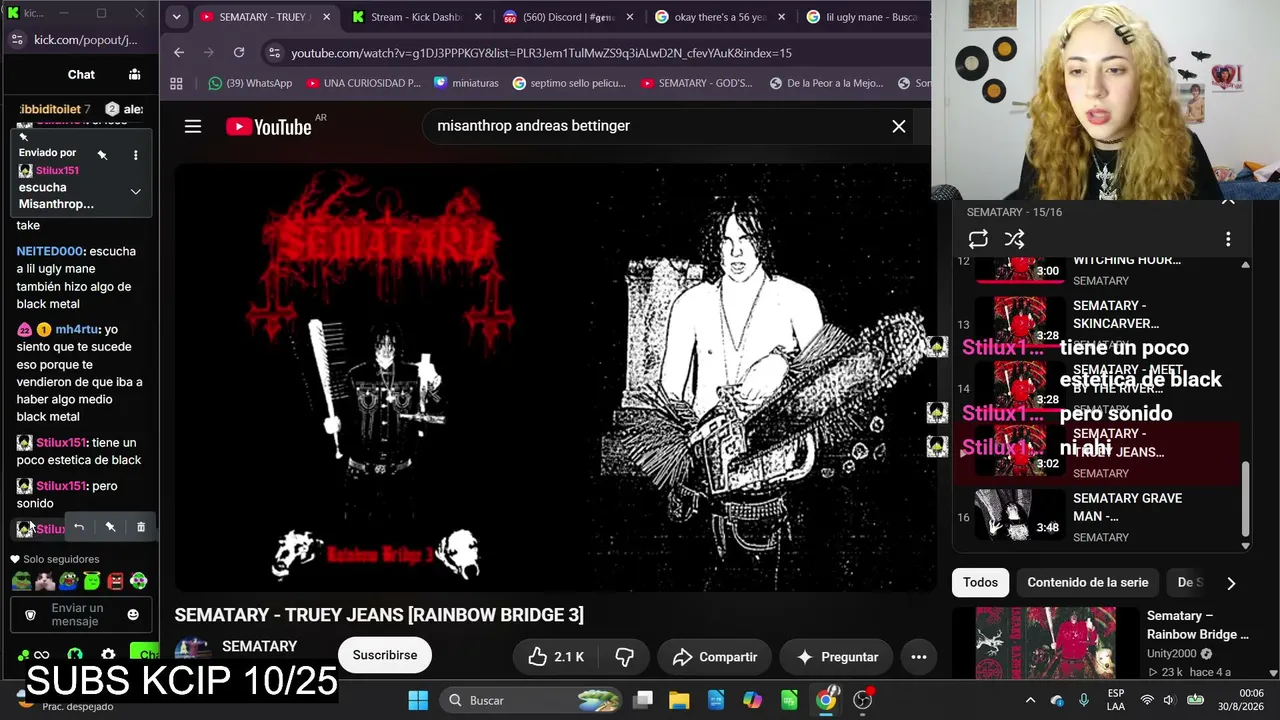Image resolution: width=1280 pixels, height=720 pixels.
Task: Go to the YouTube home logo
Action: coord(269,126)
